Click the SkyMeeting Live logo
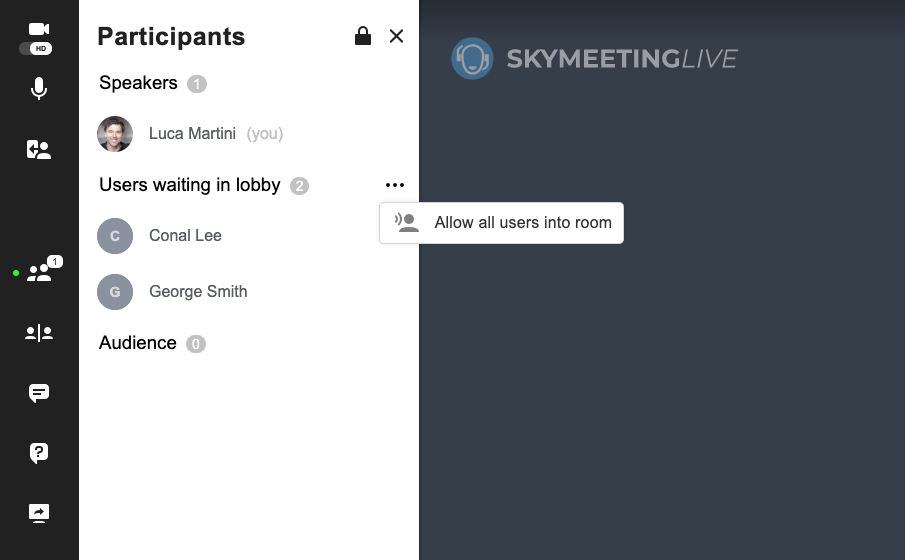Image resolution: width=905 pixels, height=560 pixels. click(x=594, y=59)
